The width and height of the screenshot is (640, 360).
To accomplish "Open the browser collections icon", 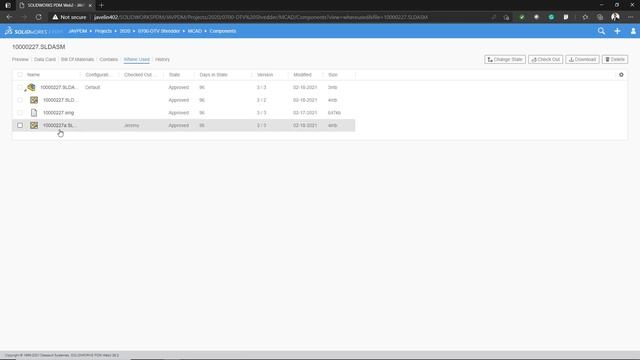I will tap(600, 17).
